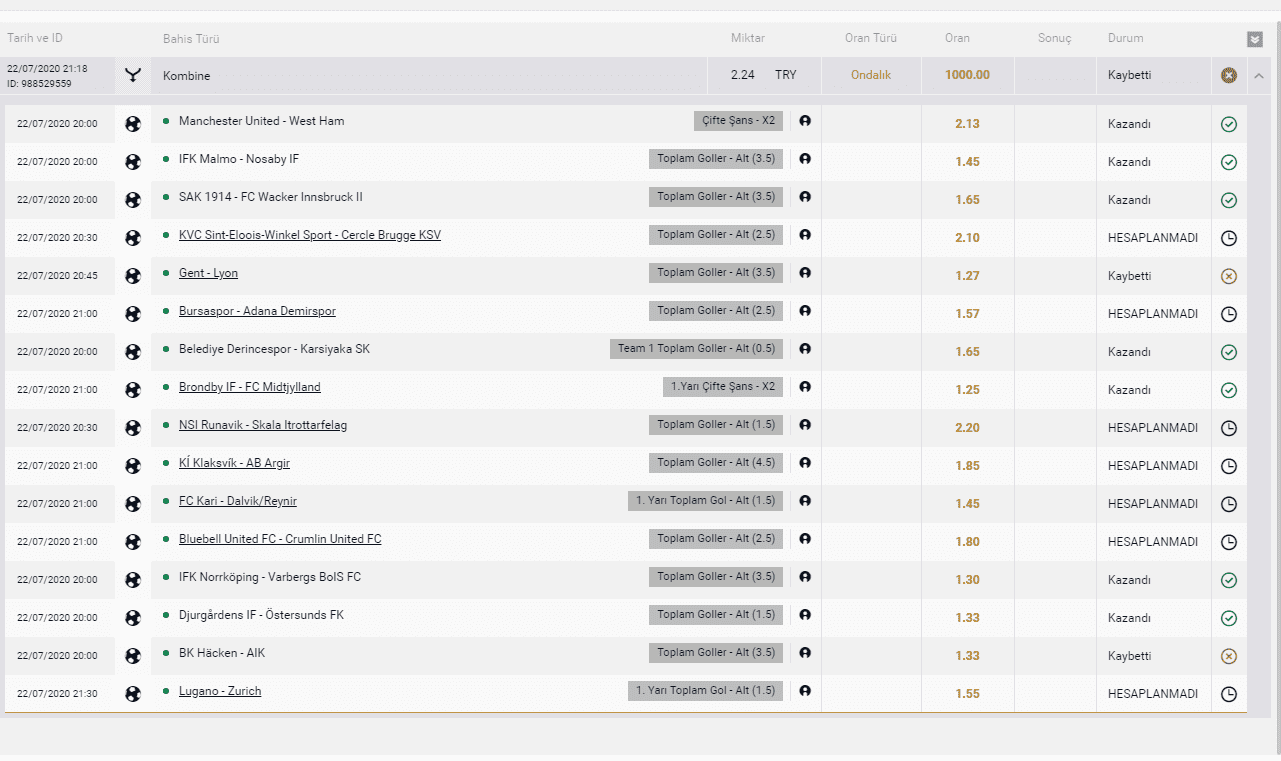The height and width of the screenshot is (761, 1281).
Task: Click the green won checkmark for Manchester United row
Action: 1229,124
